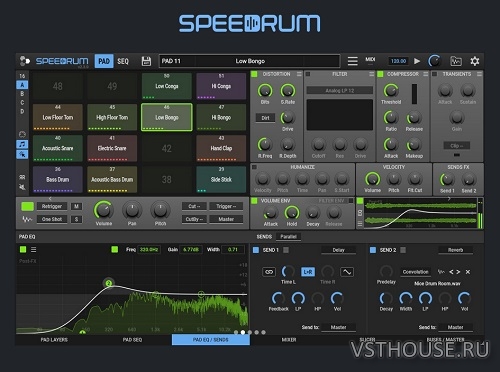Switch to the SEQ view tab
The width and height of the screenshot is (500, 372).
tap(123, 61)
